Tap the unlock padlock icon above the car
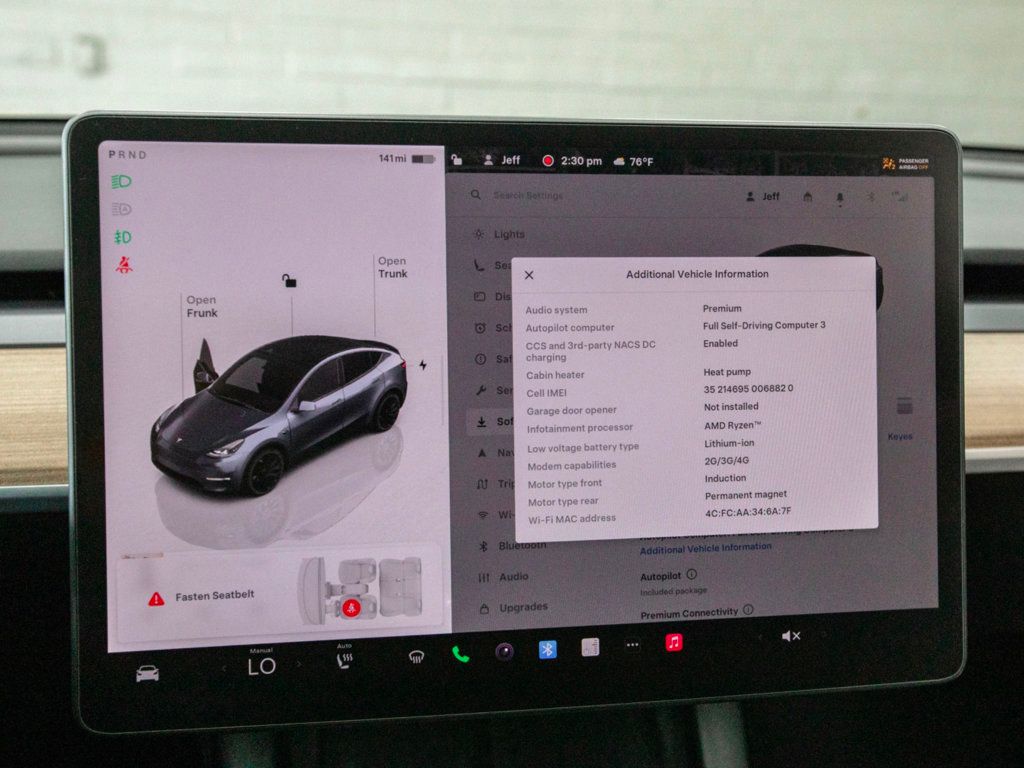This screenshot has height=768, width=1024. coord(289,281)
